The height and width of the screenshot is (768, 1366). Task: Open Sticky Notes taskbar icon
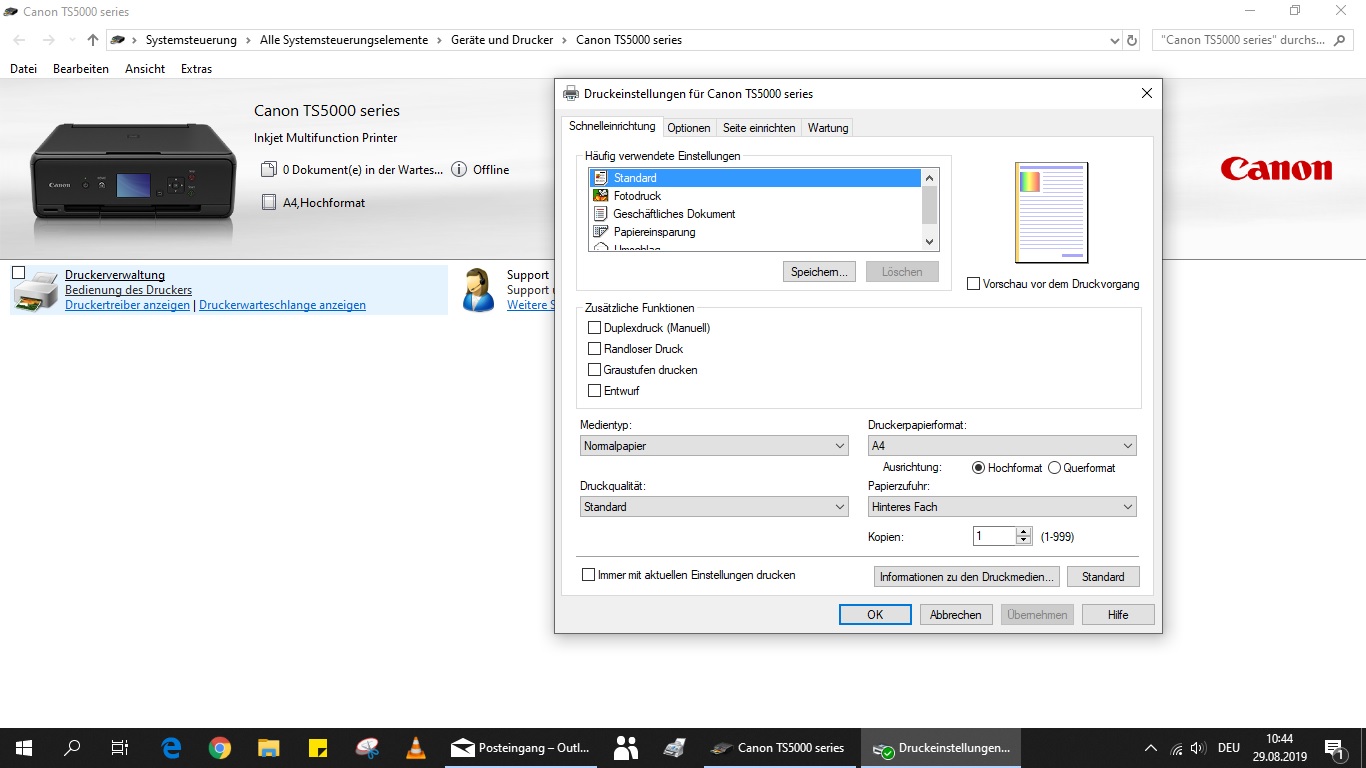(318, 748)
